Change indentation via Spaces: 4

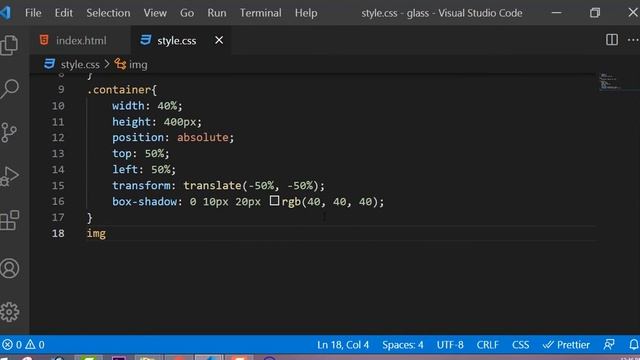point(402,345)
